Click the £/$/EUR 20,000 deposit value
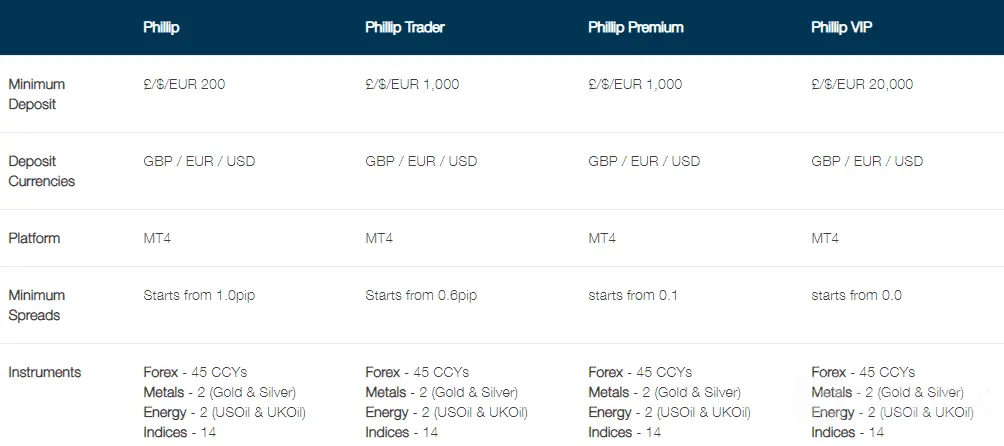The height and width of the screenshot is (446, 1004). tap(862, 84)
